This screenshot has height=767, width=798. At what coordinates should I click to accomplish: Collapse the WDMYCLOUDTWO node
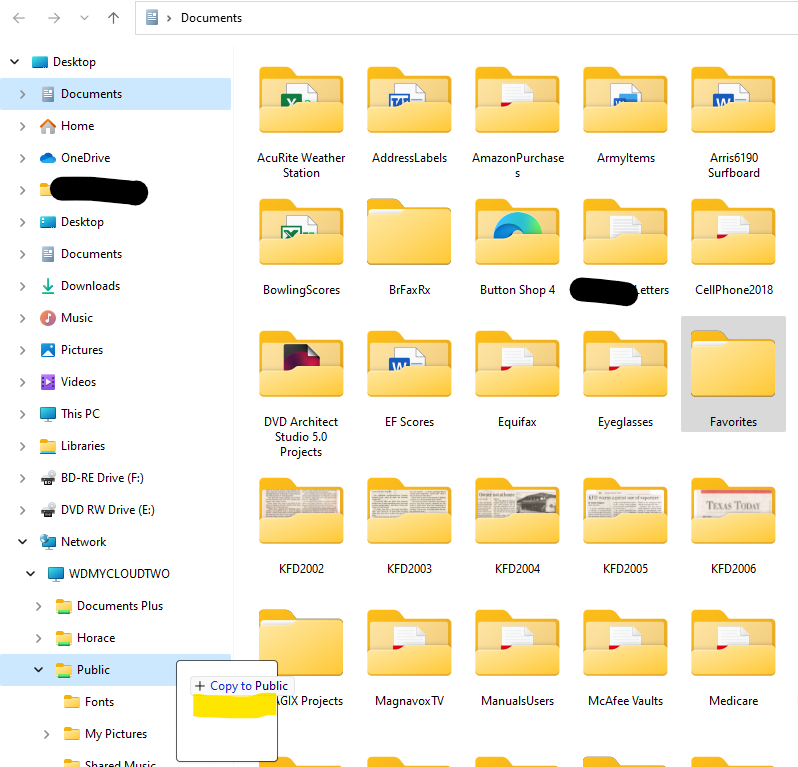31,574
